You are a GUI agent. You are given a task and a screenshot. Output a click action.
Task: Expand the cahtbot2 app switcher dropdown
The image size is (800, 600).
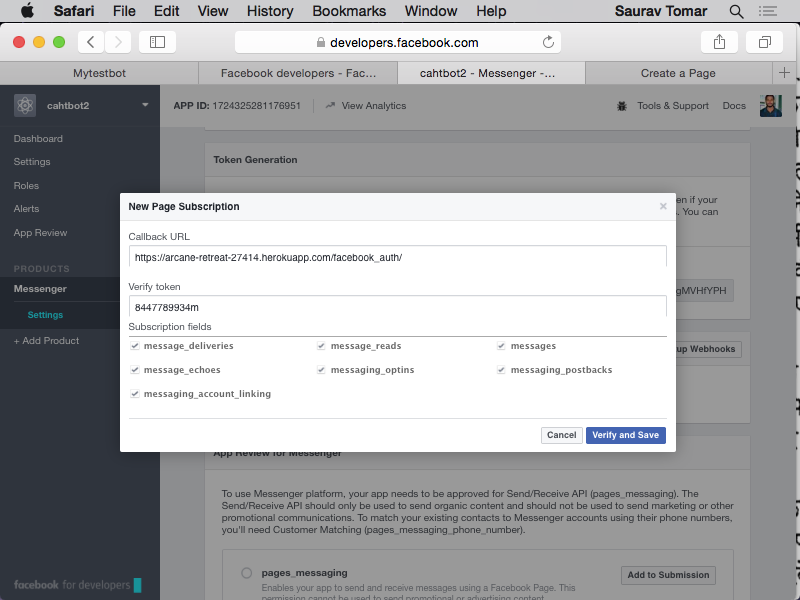click(x=145, y=105)
